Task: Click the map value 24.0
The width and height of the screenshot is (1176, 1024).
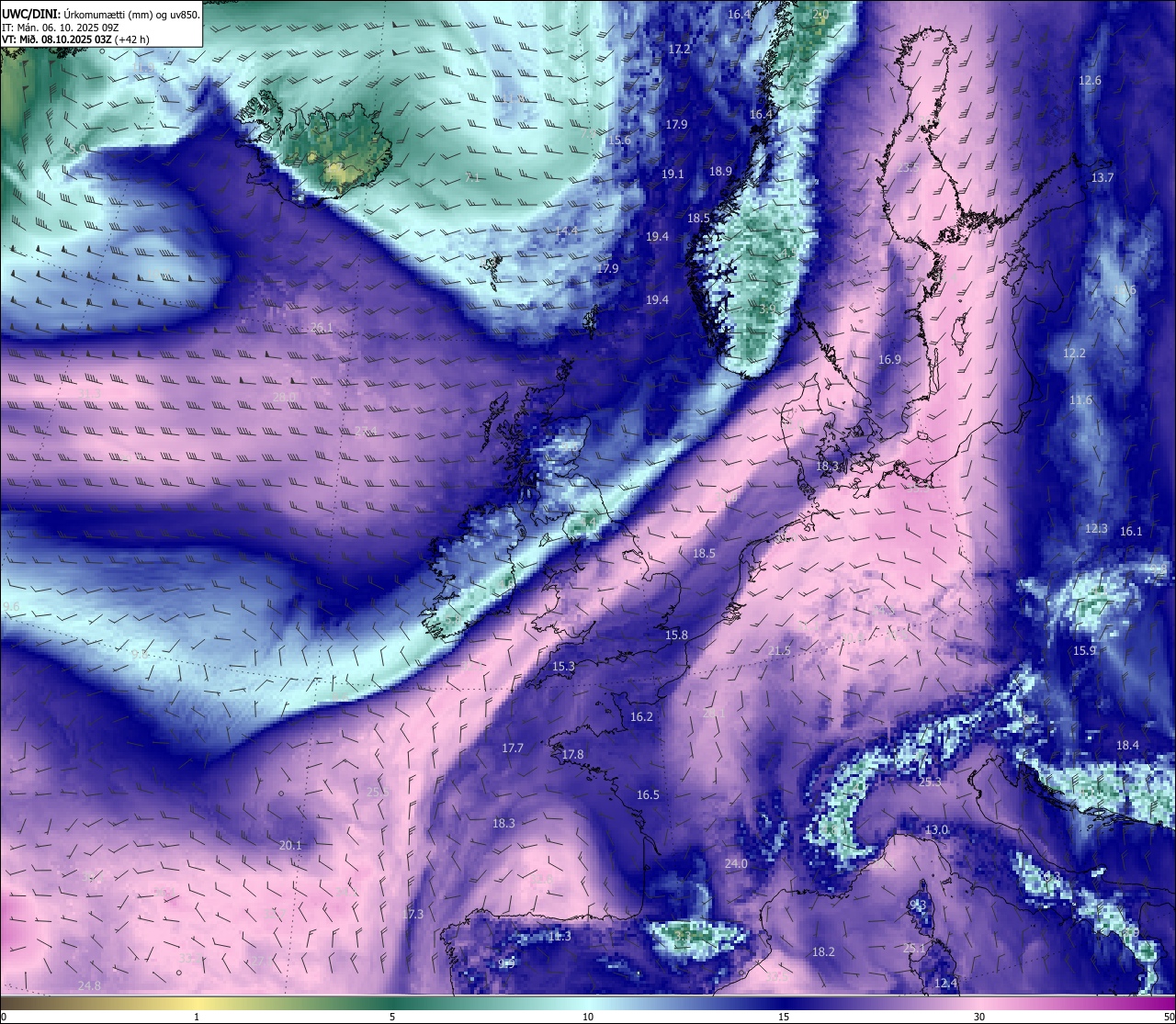Action: pyautogui.click(x=736, y=863)
